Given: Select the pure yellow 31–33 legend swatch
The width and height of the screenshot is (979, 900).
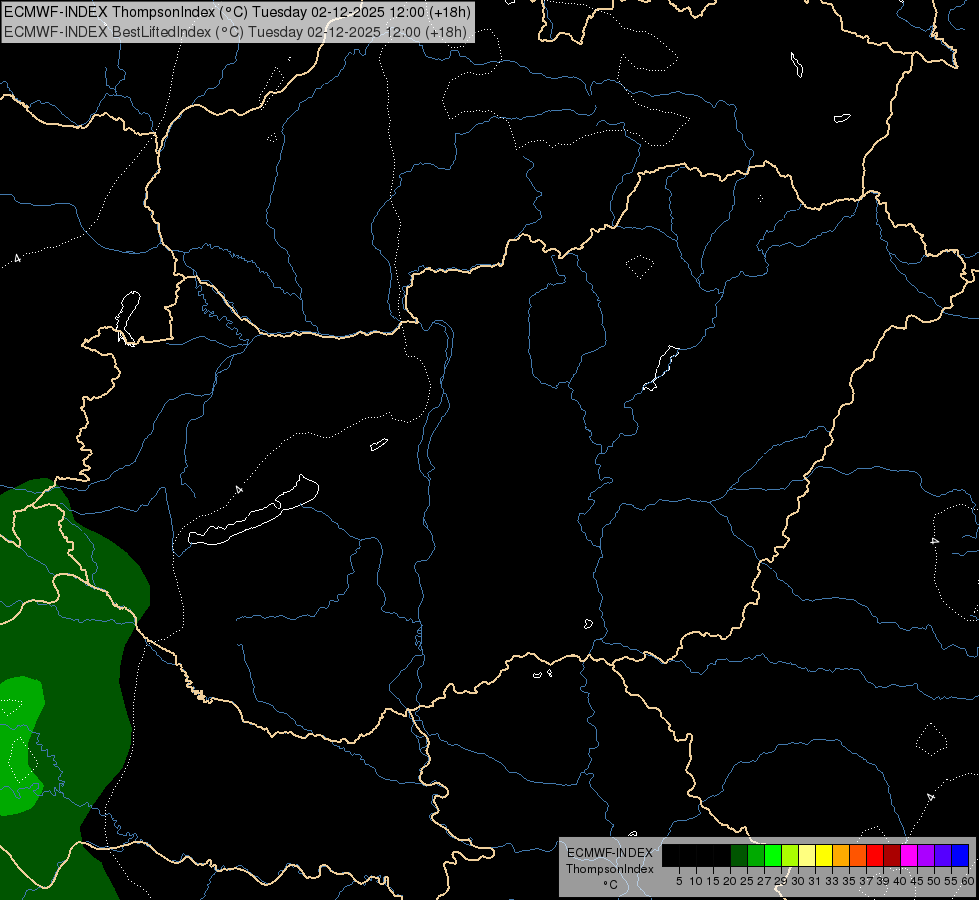Looking at the screenshot, I should [x=824, y=855].
